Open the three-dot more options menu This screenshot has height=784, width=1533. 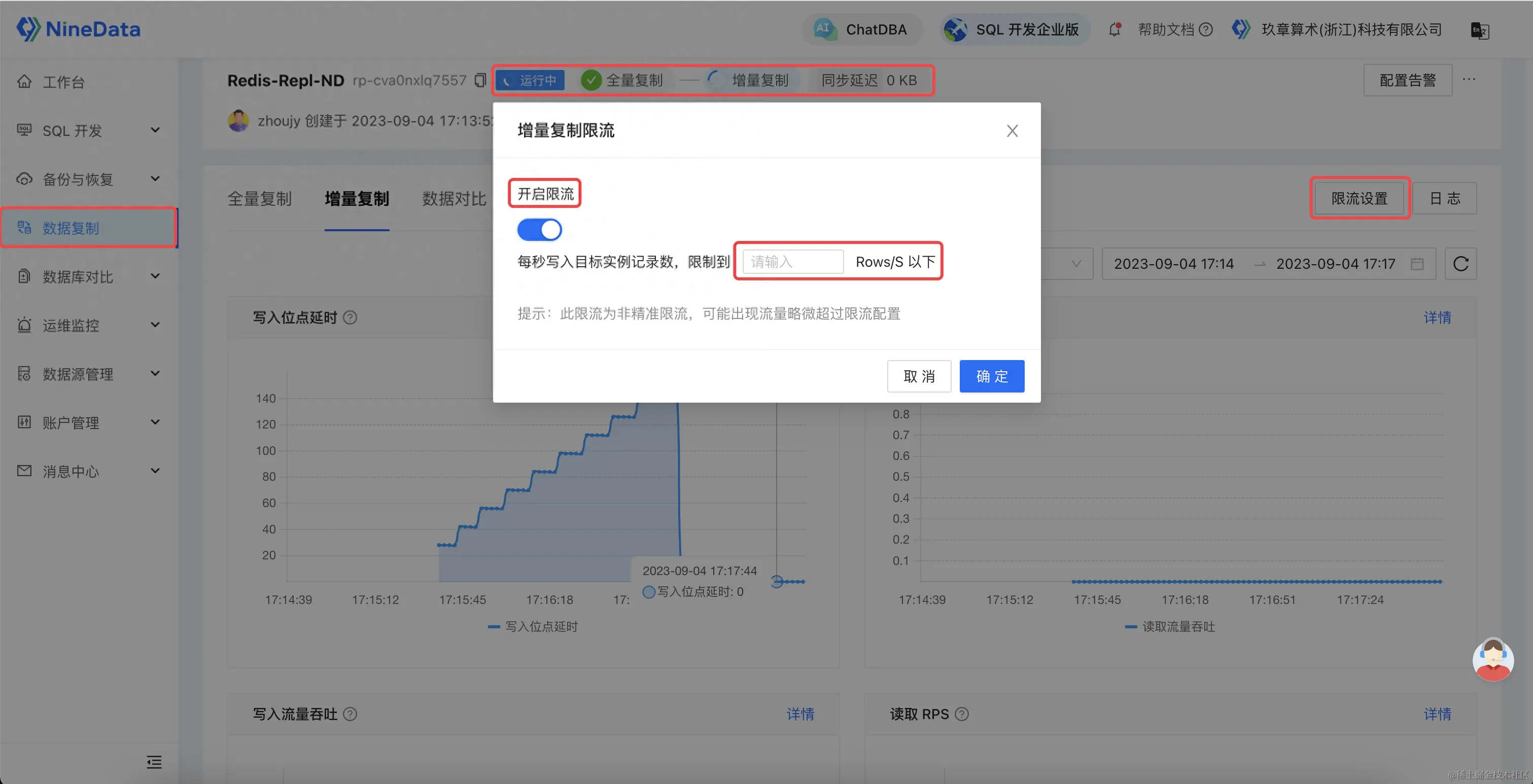tap(1469, 80)
